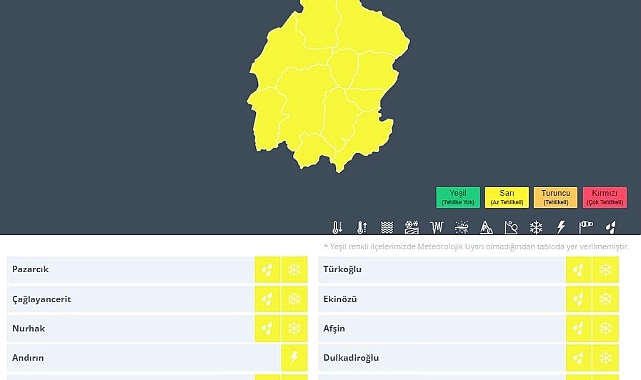Click the Pazarcık district name
The width and height of the screenshot is (641, 380).
pyautogui.click(x=30, y=269)
